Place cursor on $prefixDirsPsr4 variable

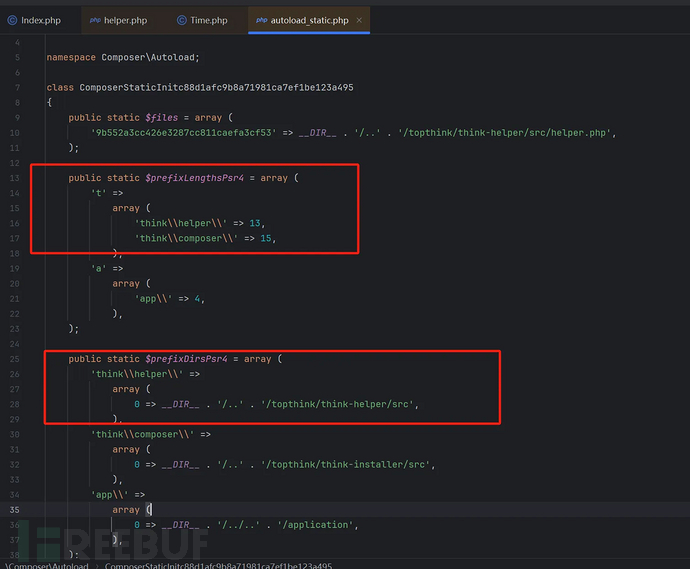(193, 358)
